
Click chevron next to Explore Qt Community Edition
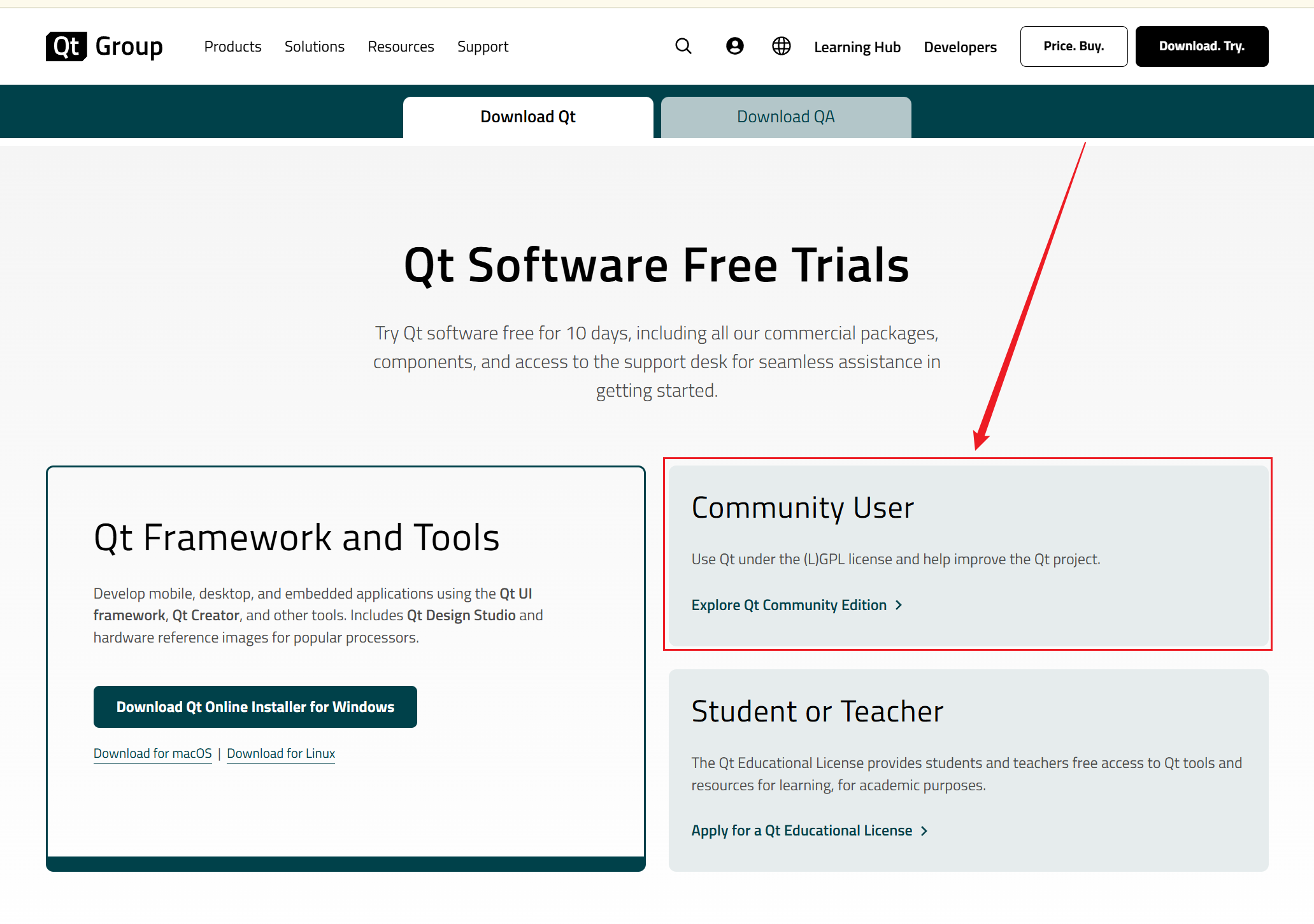coord(899,605)
